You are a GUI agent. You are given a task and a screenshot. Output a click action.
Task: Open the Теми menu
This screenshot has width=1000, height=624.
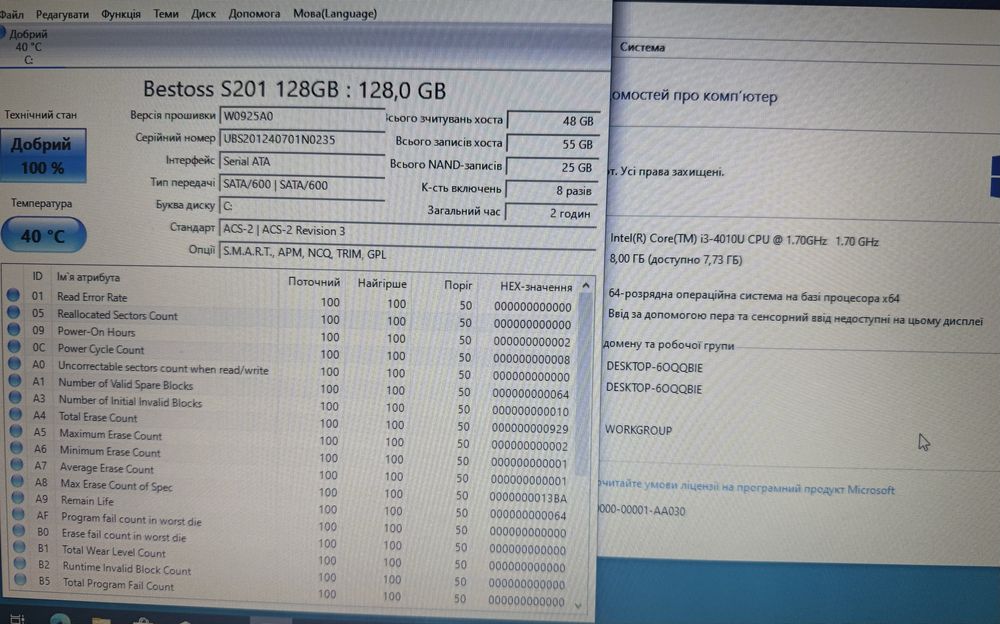click(166, 13)
